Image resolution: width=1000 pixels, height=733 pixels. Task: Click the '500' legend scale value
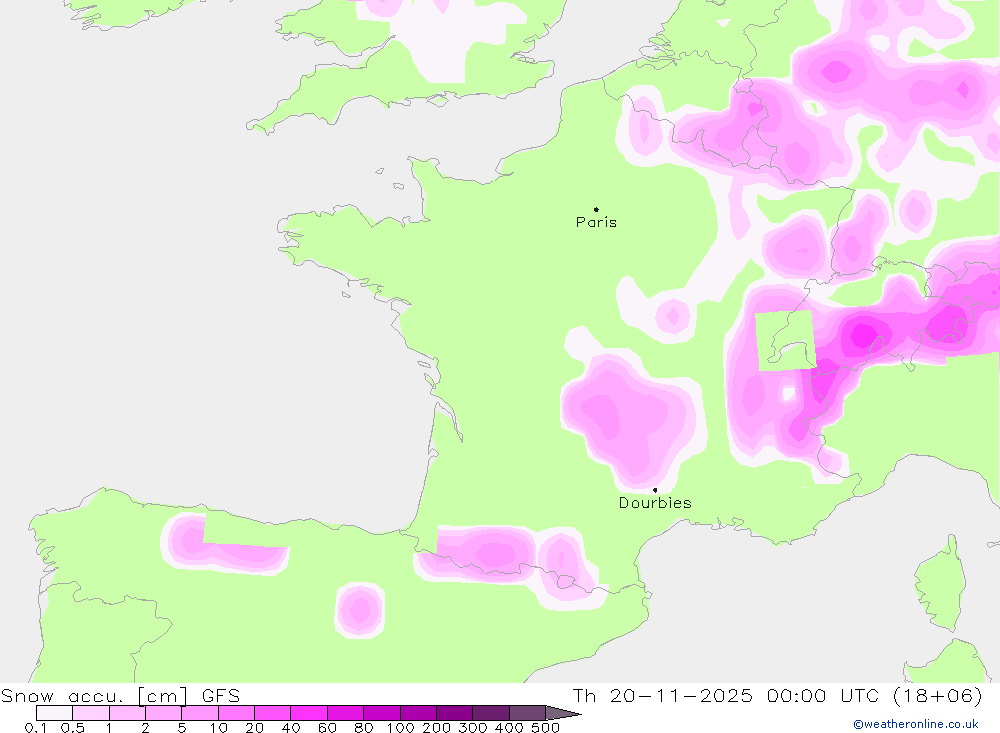545,727
